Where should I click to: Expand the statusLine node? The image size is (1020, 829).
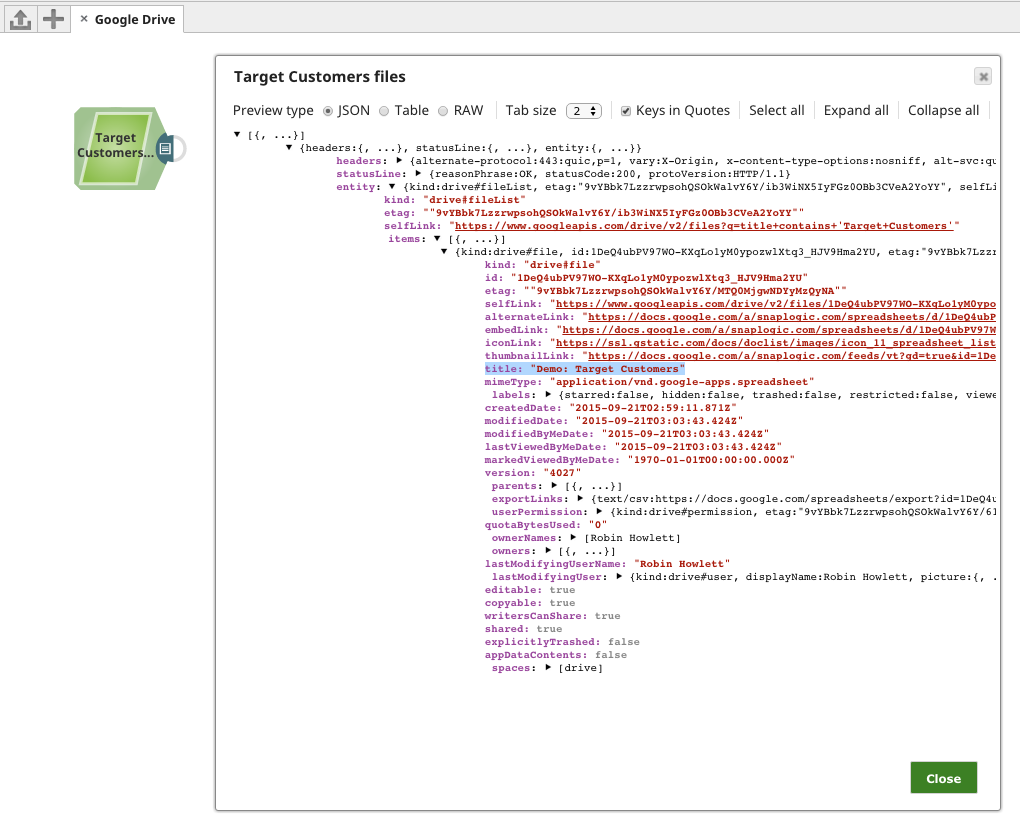[x=418, y=174]
